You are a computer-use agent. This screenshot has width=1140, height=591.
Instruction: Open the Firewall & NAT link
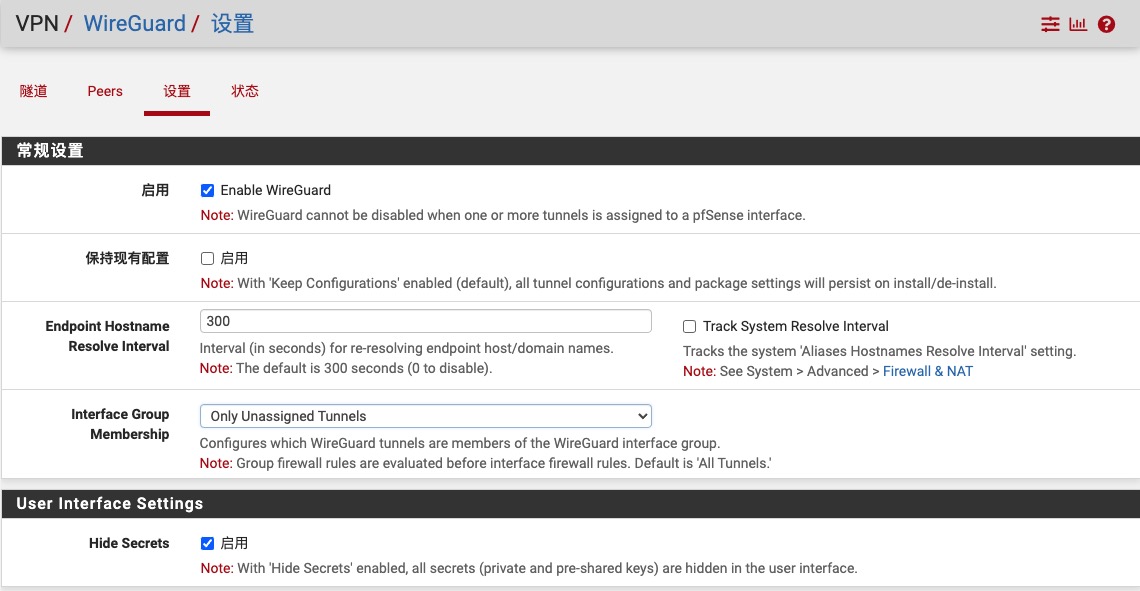coord(927,371)
